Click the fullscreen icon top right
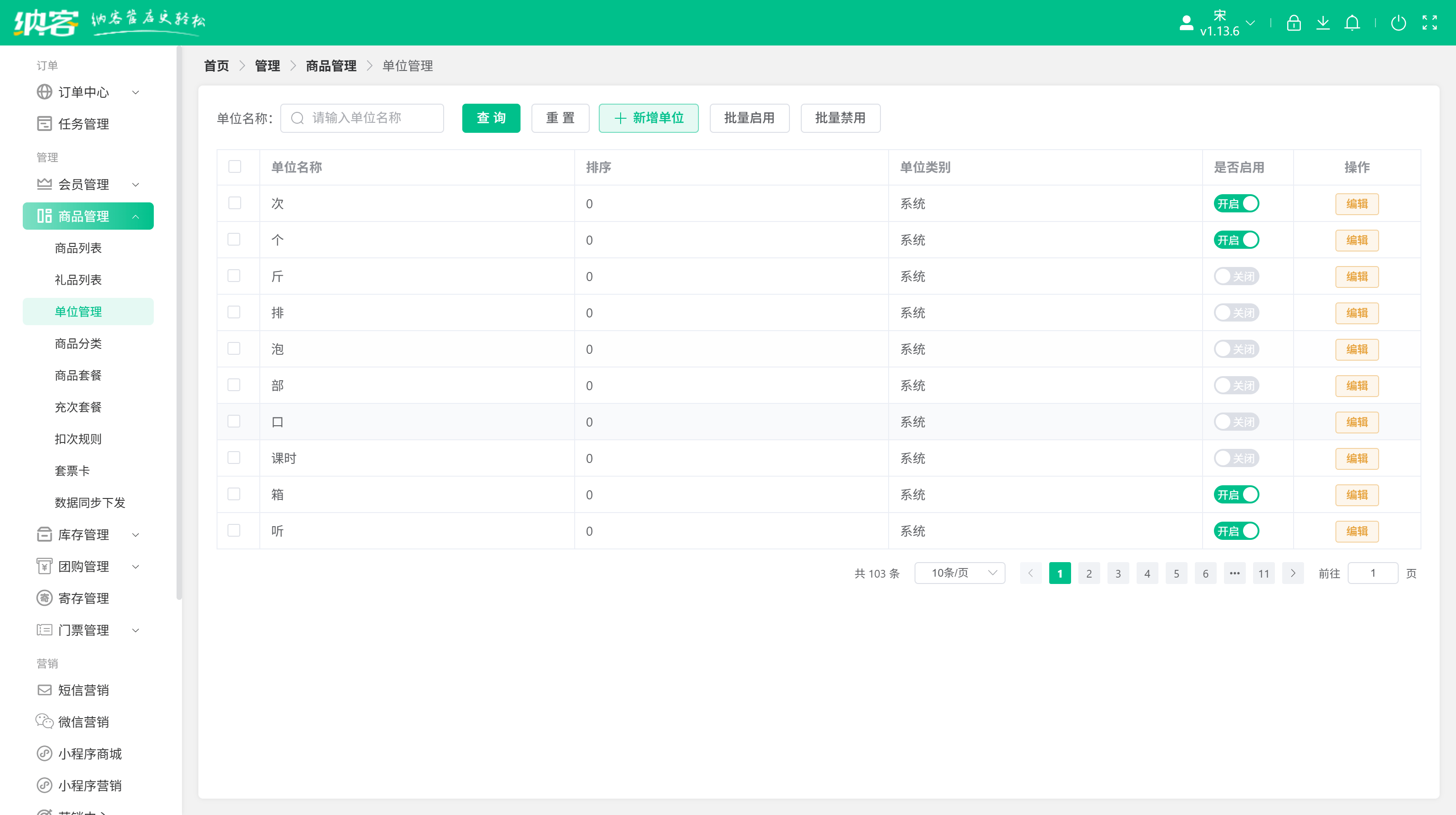The image size is (1456, 815). point(1431,23)
